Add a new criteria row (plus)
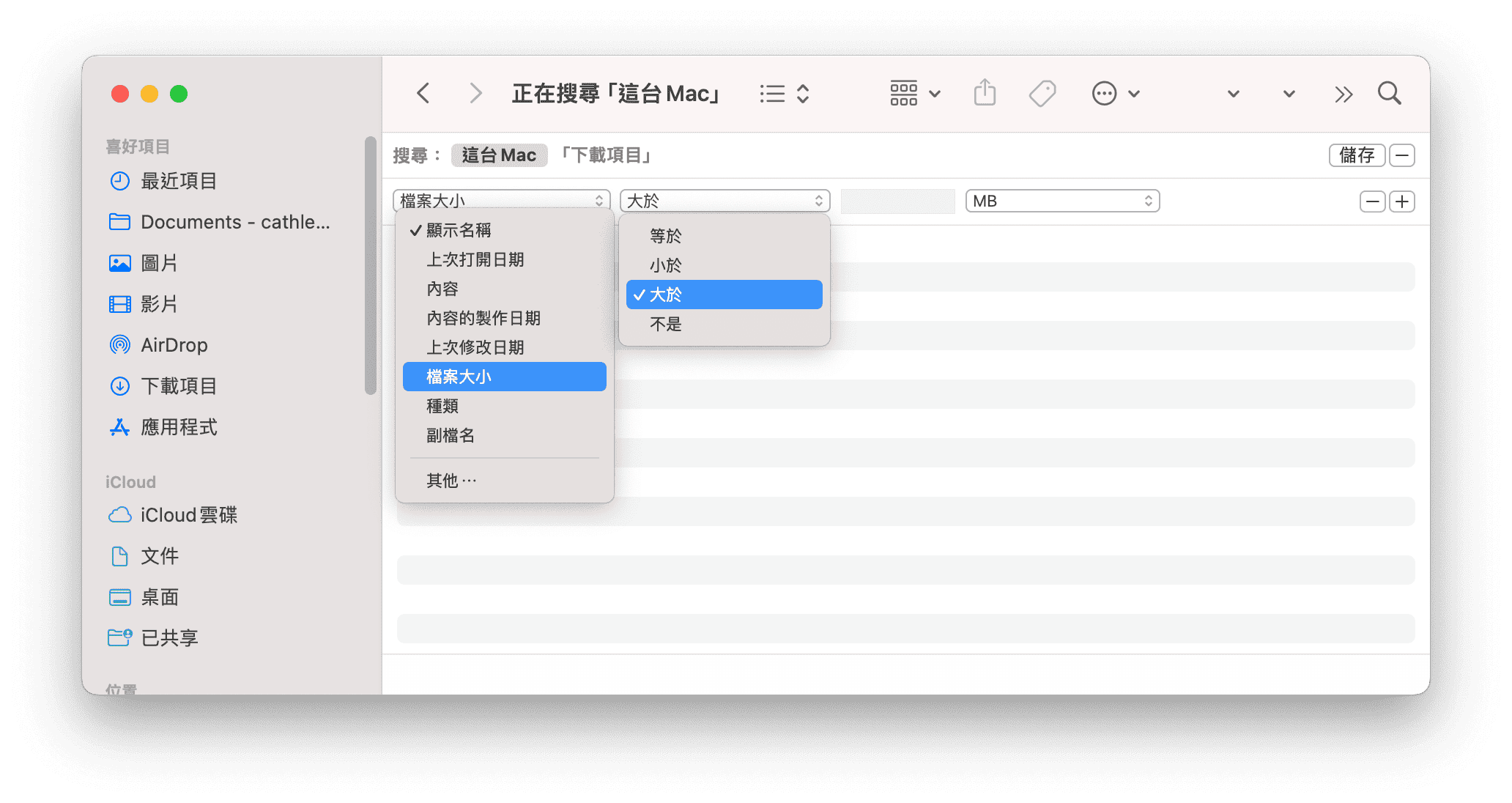The width and height of the screenshot is (1512, 803). (x=1402, y=201)
